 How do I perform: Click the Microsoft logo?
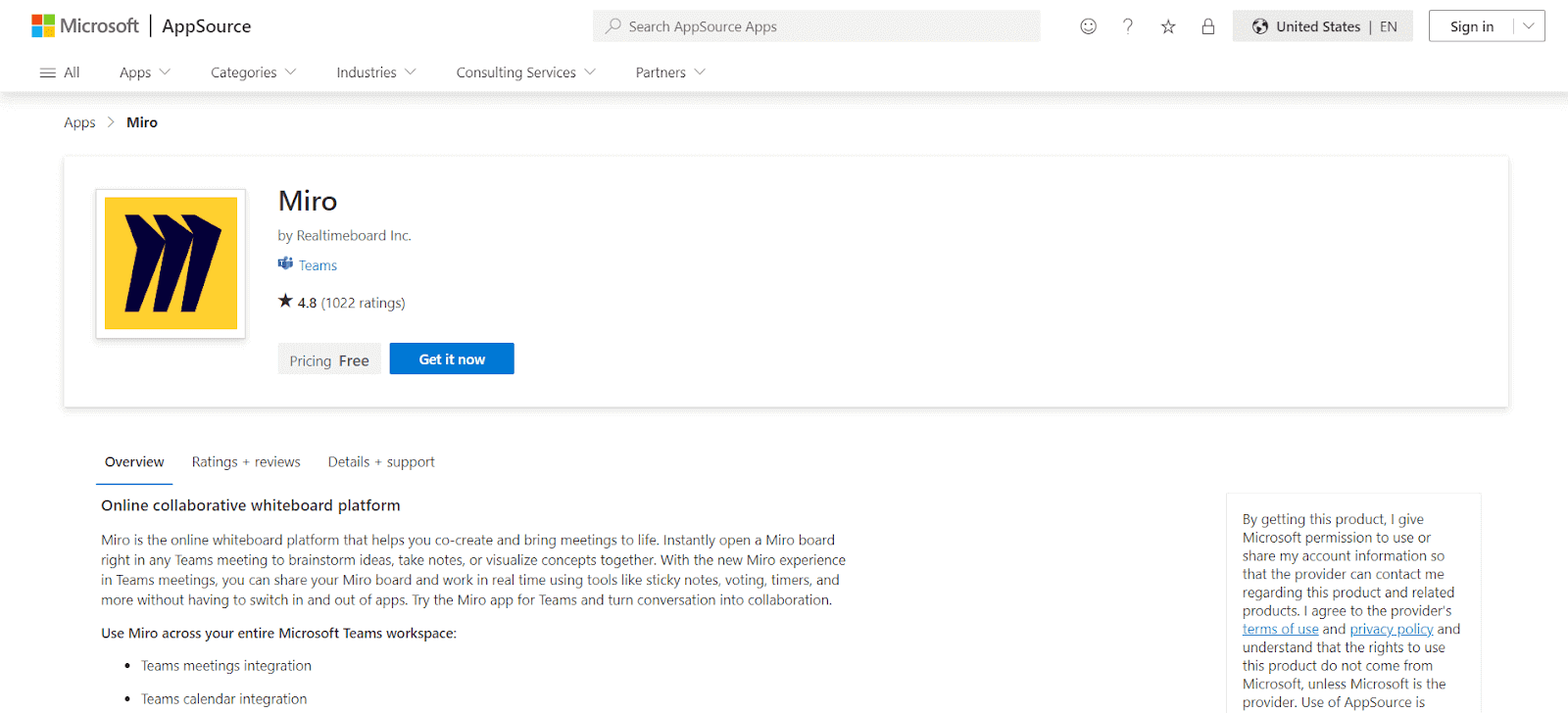[x=84, y=26]
